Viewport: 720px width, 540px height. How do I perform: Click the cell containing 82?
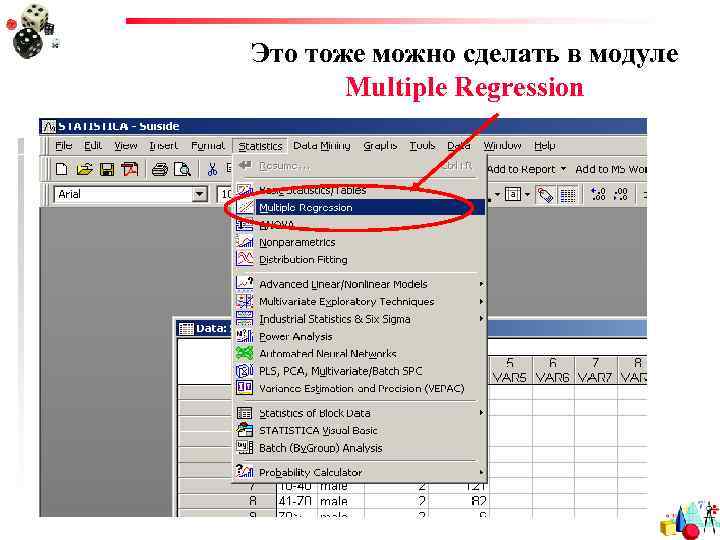(x=457, y=501)
